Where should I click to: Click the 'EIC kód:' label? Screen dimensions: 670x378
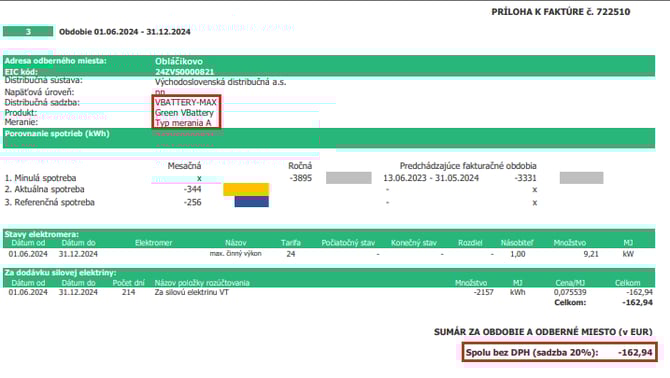tap(21, 72)
